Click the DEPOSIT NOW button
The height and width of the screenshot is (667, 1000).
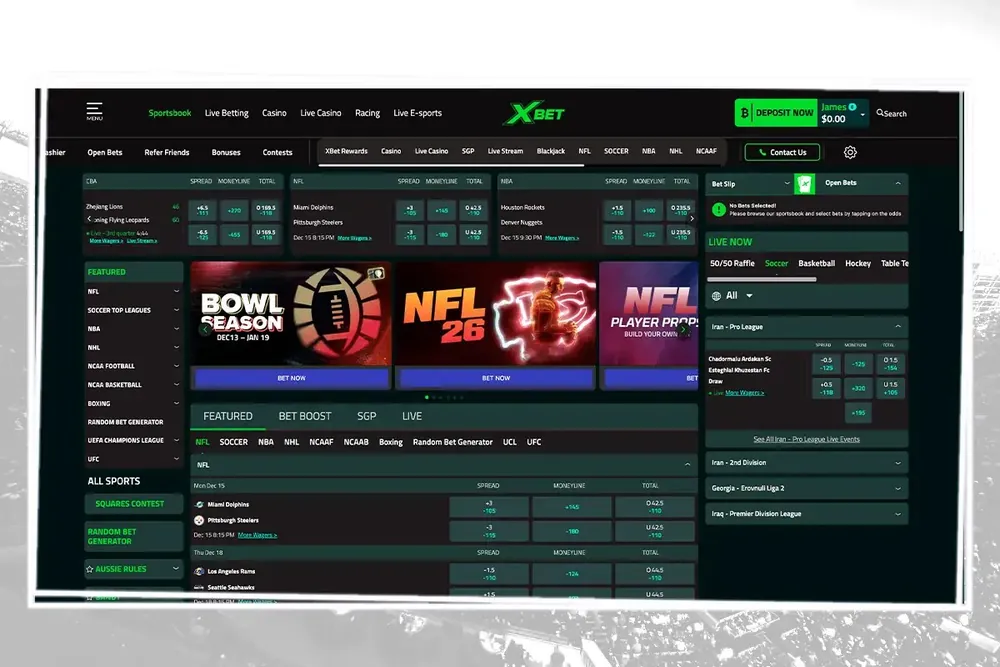point(776,113)
